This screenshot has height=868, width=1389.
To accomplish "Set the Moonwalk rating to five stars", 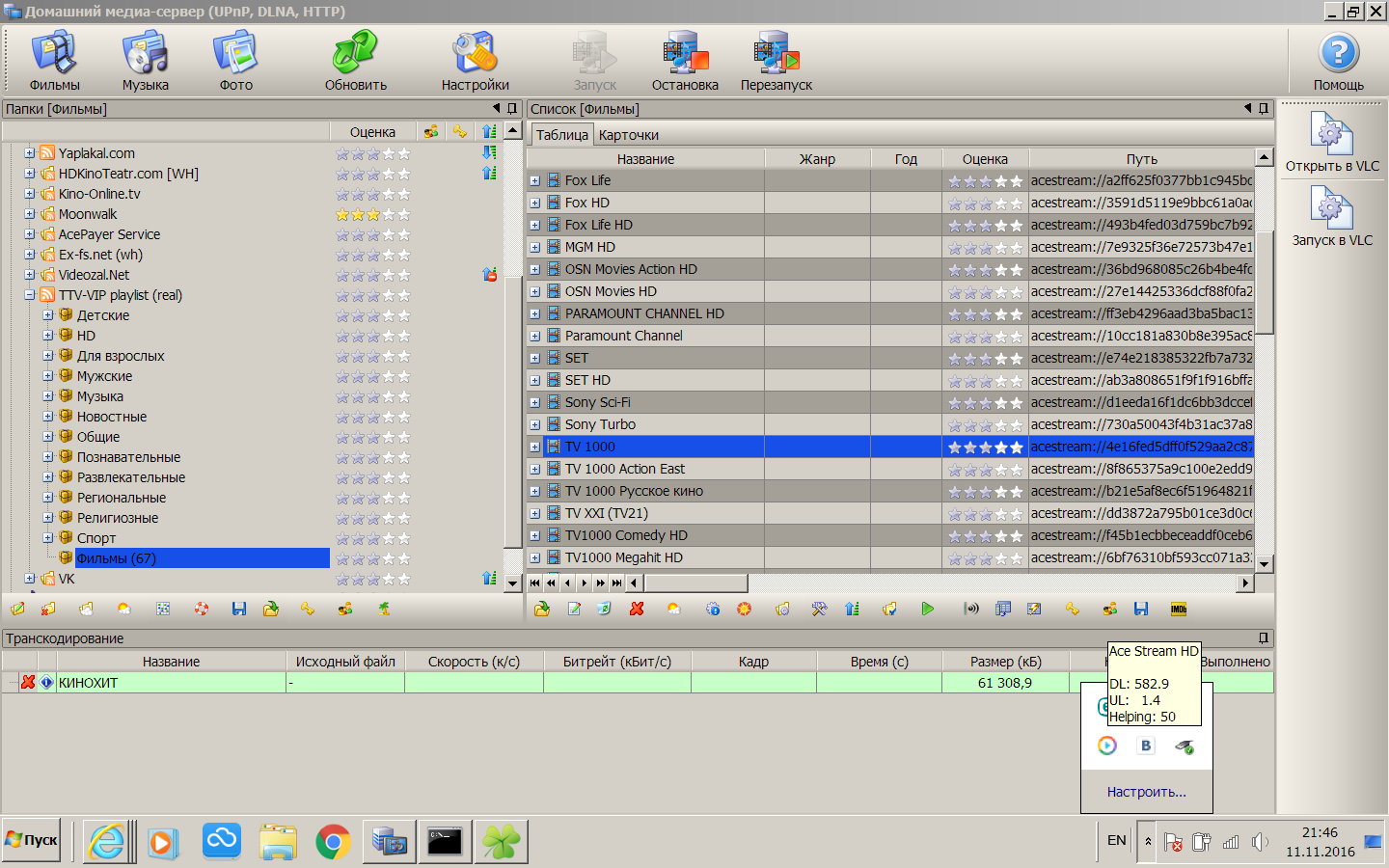I will [404, 214].
